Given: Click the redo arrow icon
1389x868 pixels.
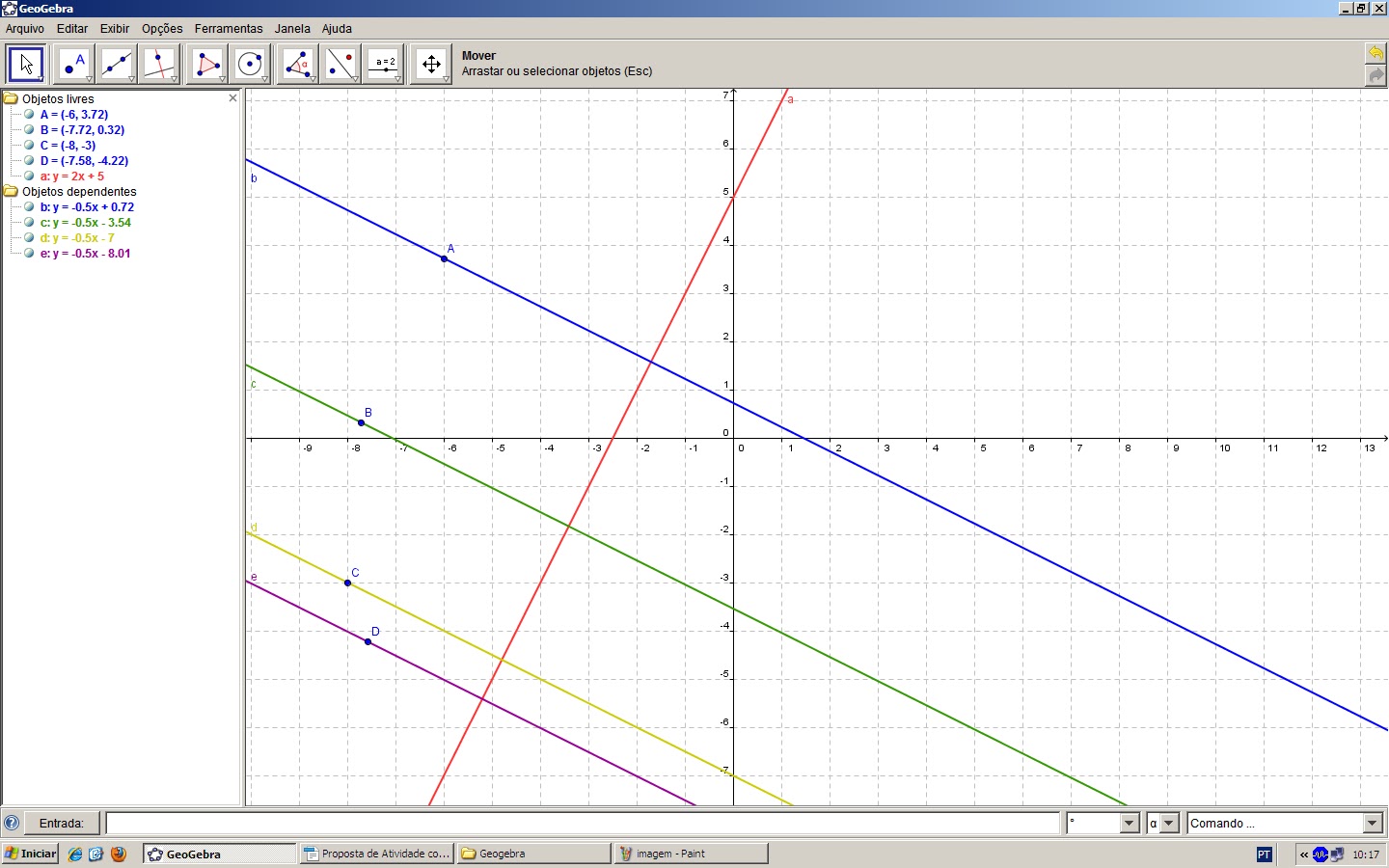Looking at the screenshot, I should pyautogui.click(x=1376, y=75).
